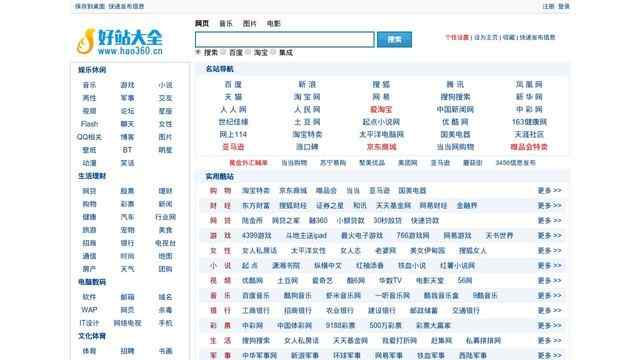The height and width of the screenshot is (360, 640).
Task: Open 凤凰网 in famous sites navigation
Action: [529, 84]
